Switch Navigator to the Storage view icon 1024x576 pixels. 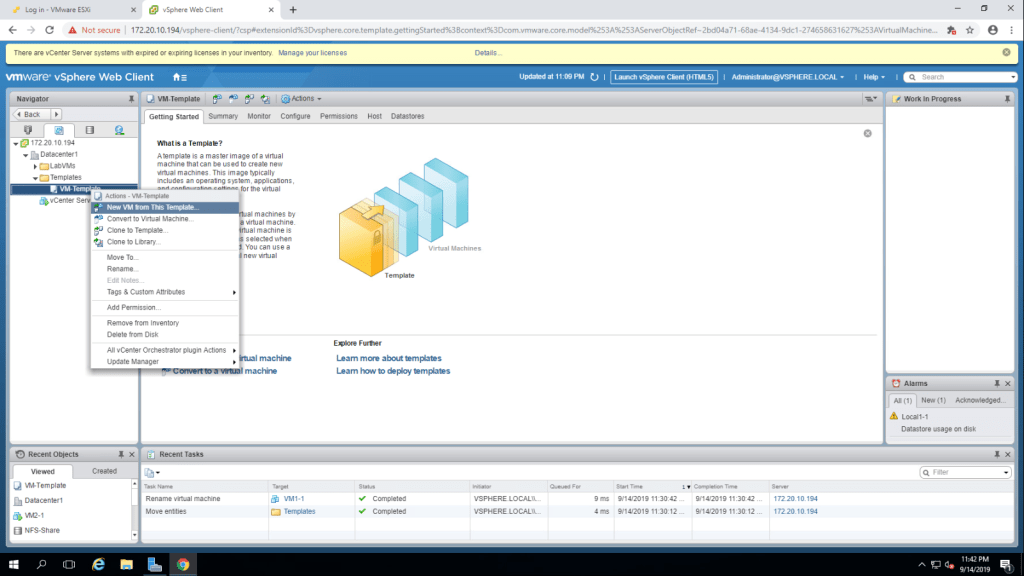pos(88,130)
